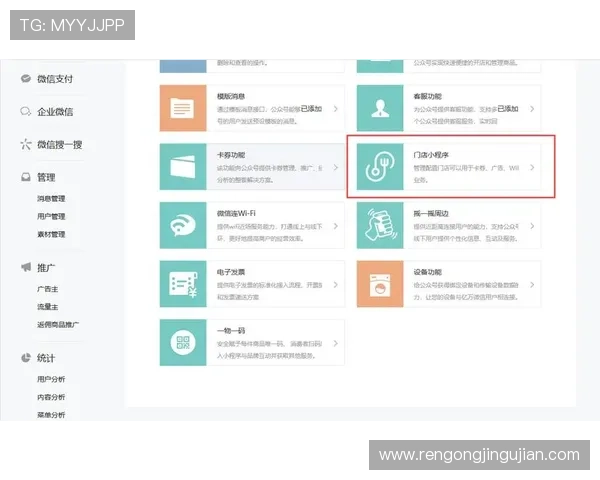Go to 用户管理
This screenshot has height=480, width=600.
[51, 216]
